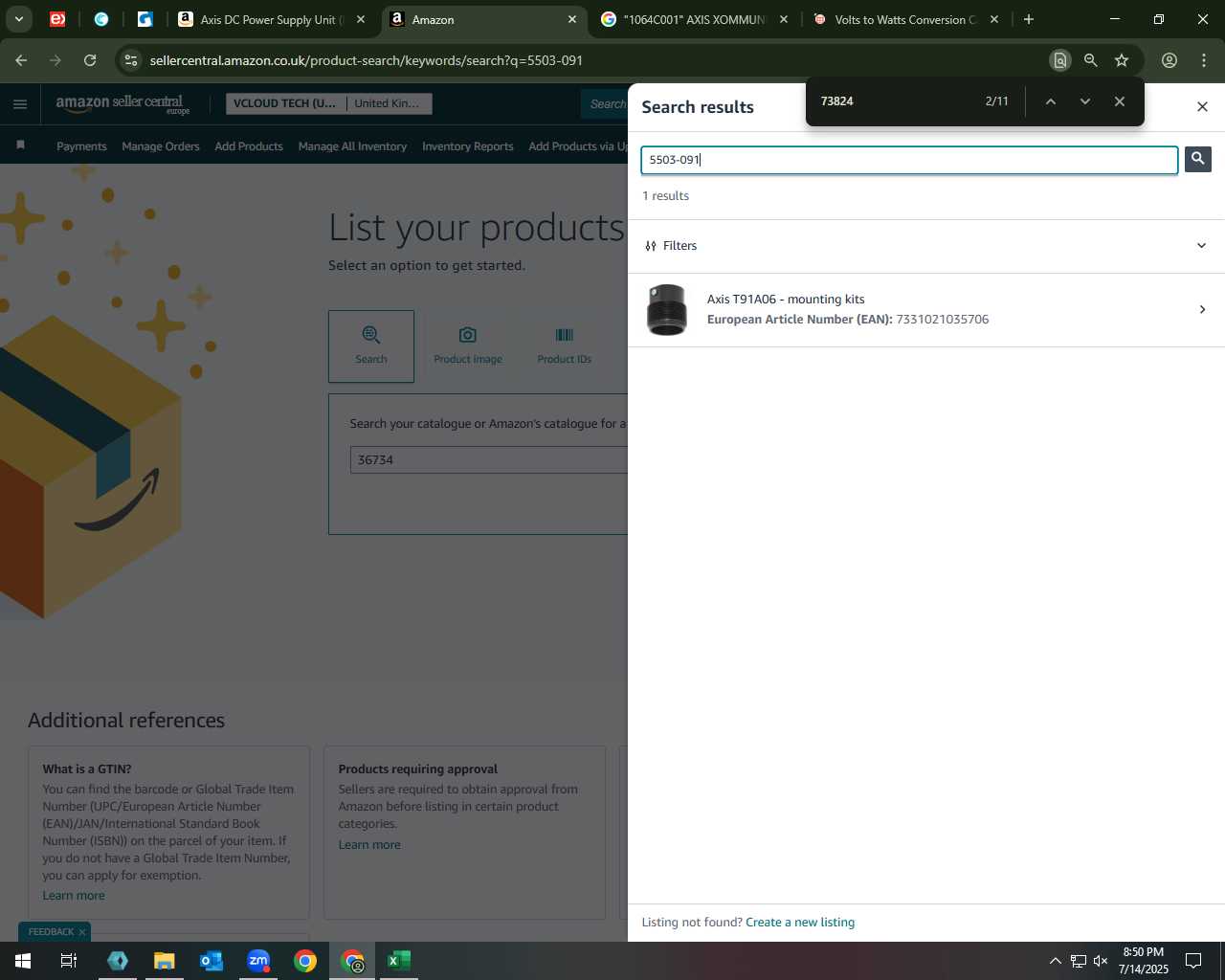Open Add Products via Upload menu

tap(578, 146)
